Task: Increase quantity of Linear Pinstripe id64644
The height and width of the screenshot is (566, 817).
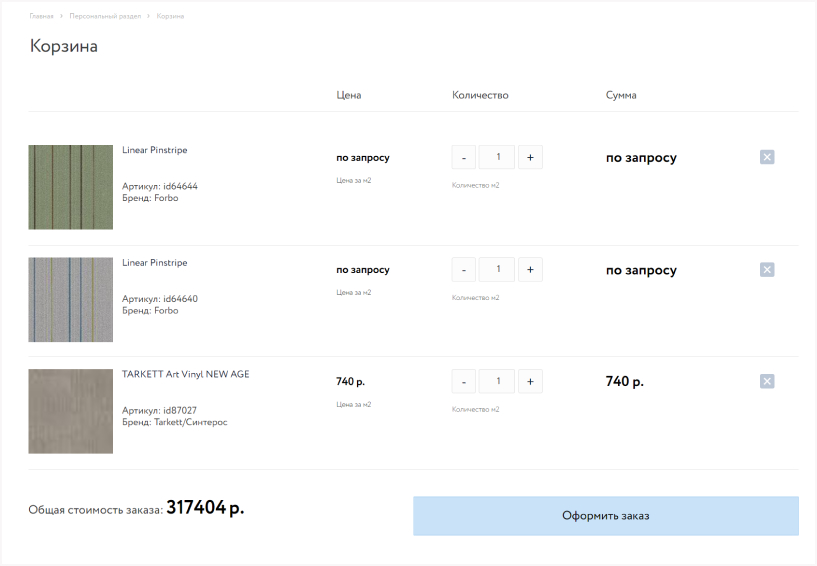Action: point(530,157)
